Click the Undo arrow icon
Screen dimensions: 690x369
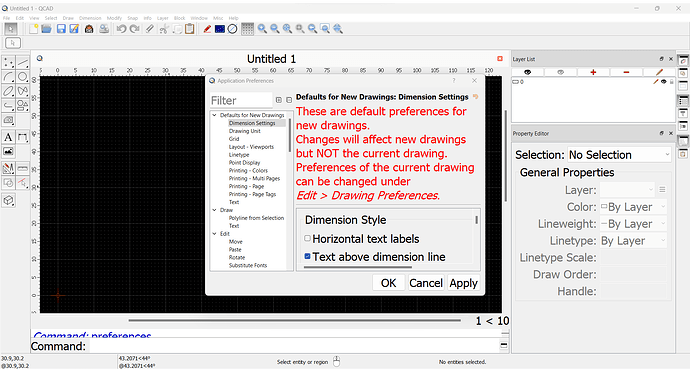pyautogui.click(x=121, y=29)
